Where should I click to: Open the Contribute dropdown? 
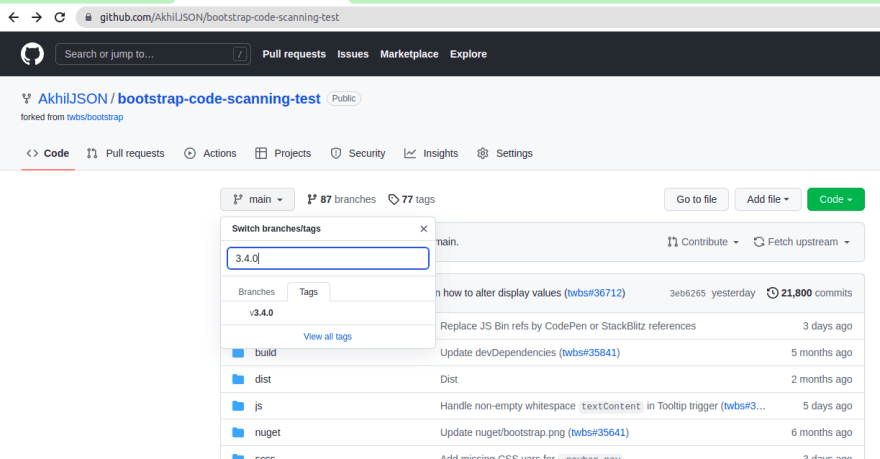[x=703, y=242]
